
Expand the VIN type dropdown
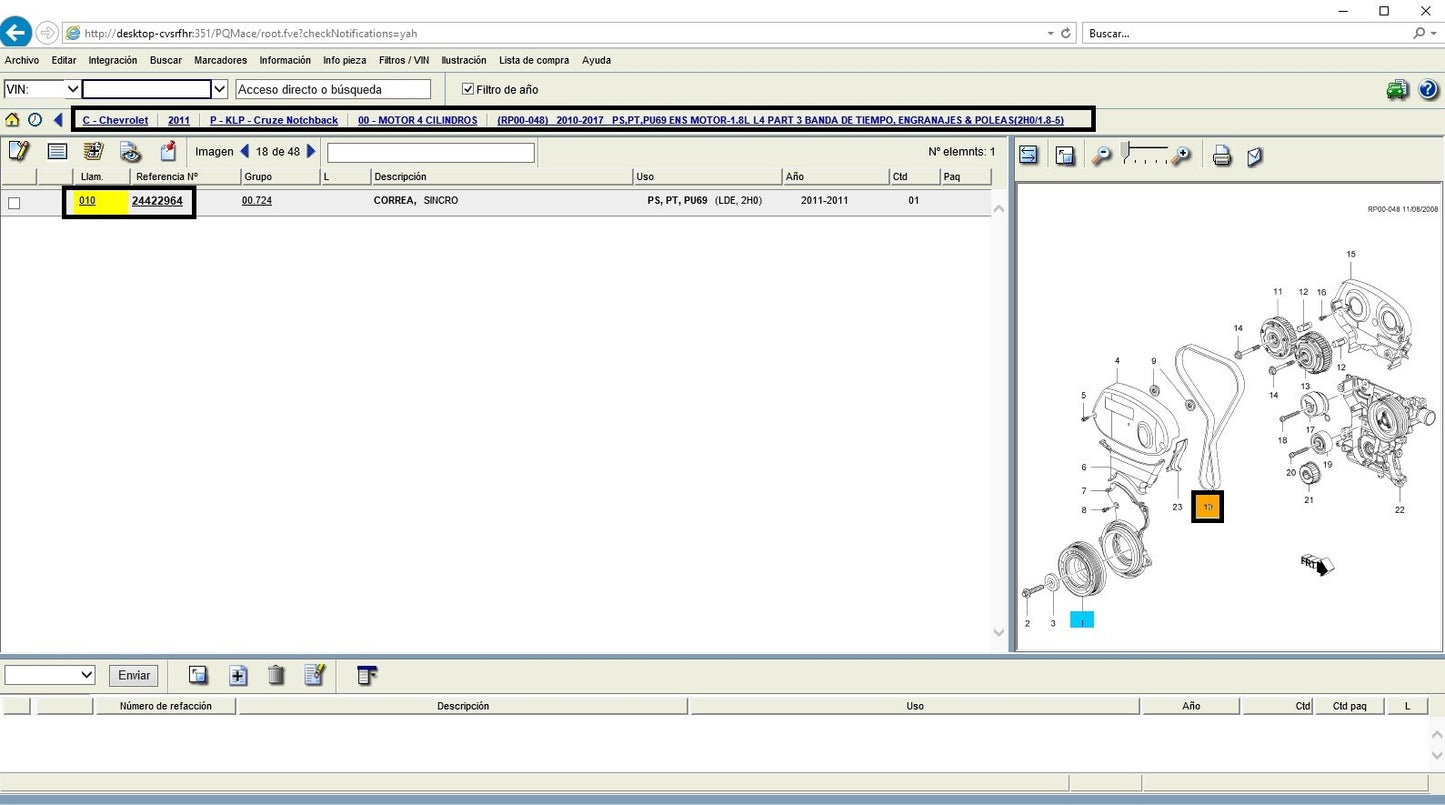coord(72,89)
